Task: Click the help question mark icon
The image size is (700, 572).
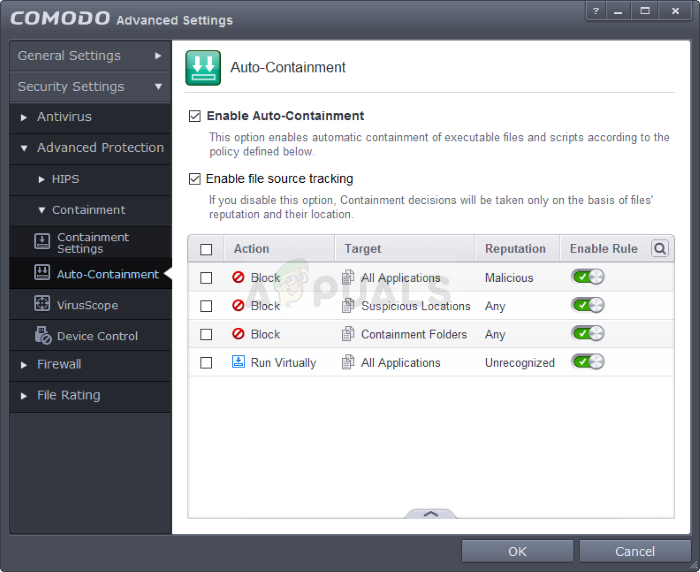Action: click(594, 11)
